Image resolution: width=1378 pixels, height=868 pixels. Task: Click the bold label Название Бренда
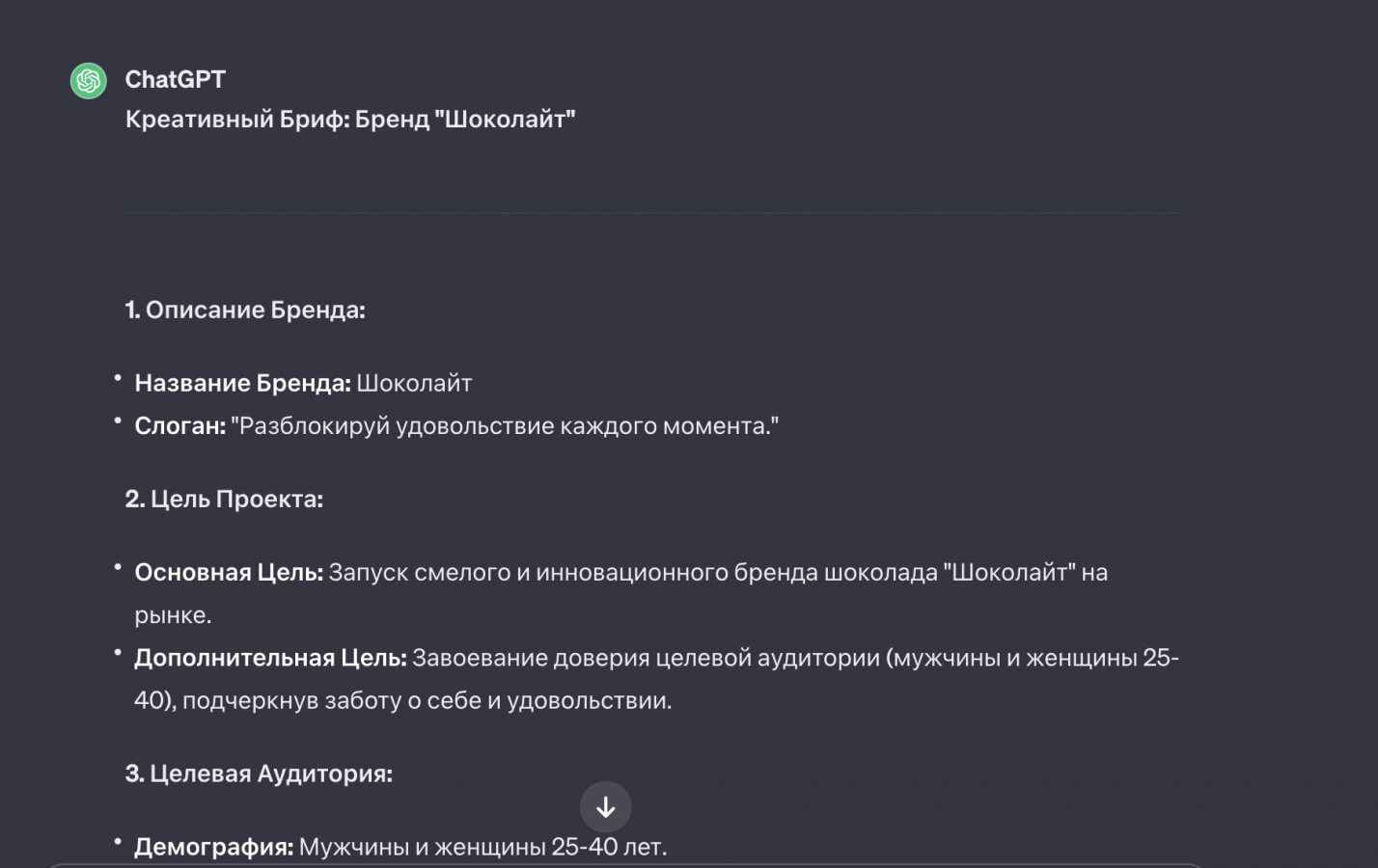[x=242, y=383]
